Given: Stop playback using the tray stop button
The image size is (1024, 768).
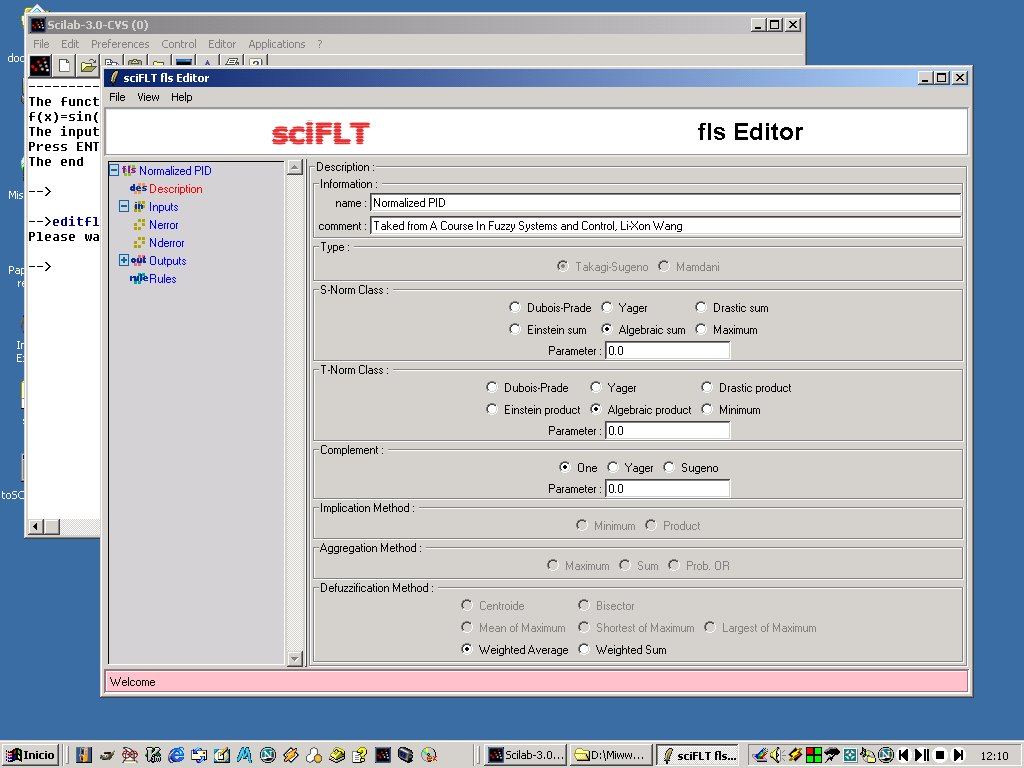Looking at the screenshot, I should click(x=940, y=755).
